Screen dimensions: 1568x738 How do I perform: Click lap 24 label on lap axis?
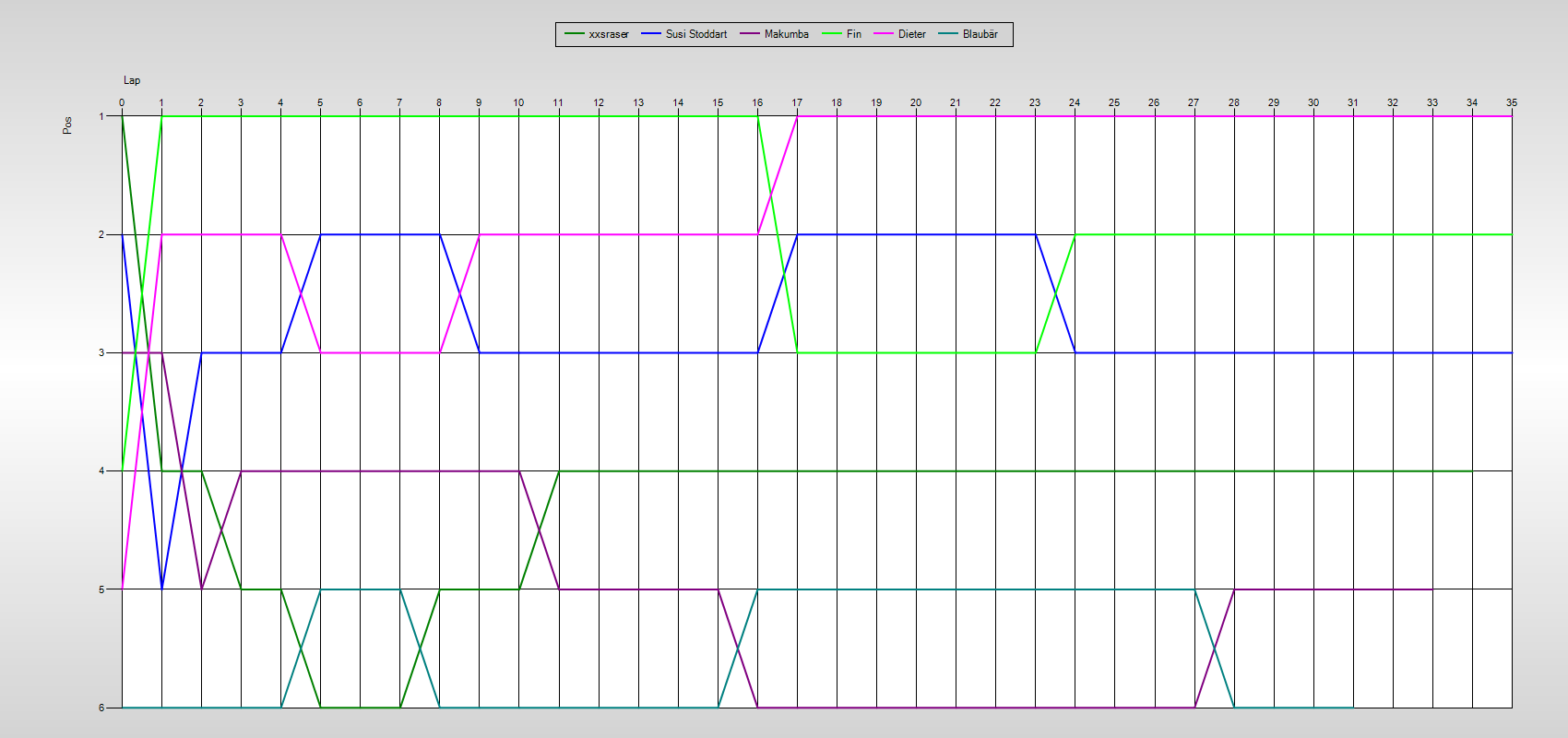(1075, 102)
